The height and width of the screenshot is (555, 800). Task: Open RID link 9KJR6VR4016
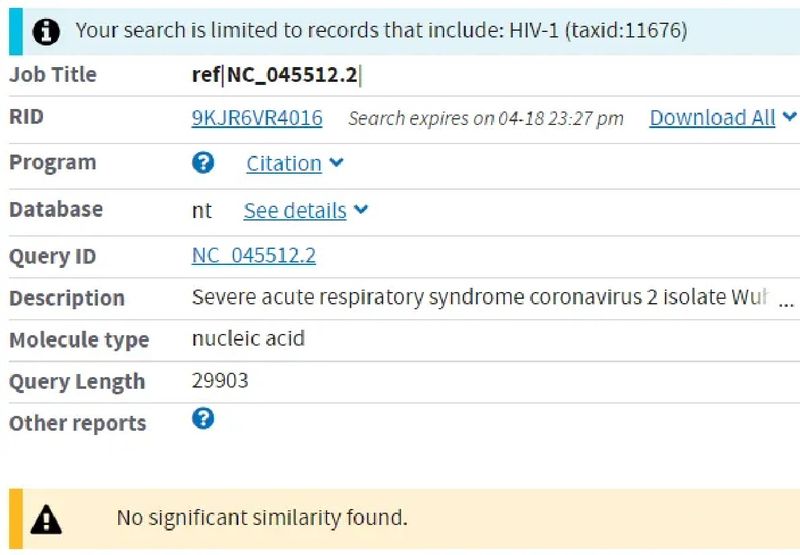[257, 118]
